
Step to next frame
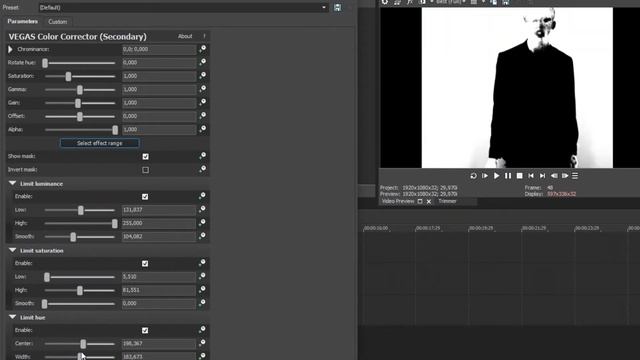(x=565, y=176)
